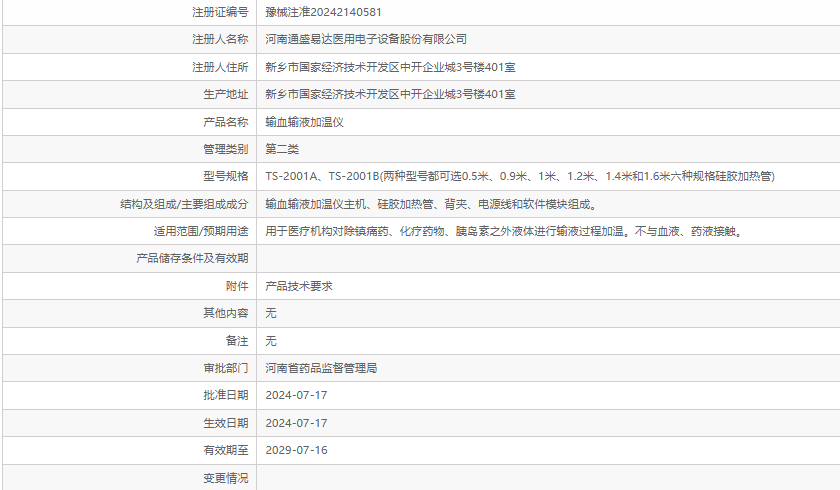
Task: Click the date in the 批准日期 row
Action: tap(296, 395)
